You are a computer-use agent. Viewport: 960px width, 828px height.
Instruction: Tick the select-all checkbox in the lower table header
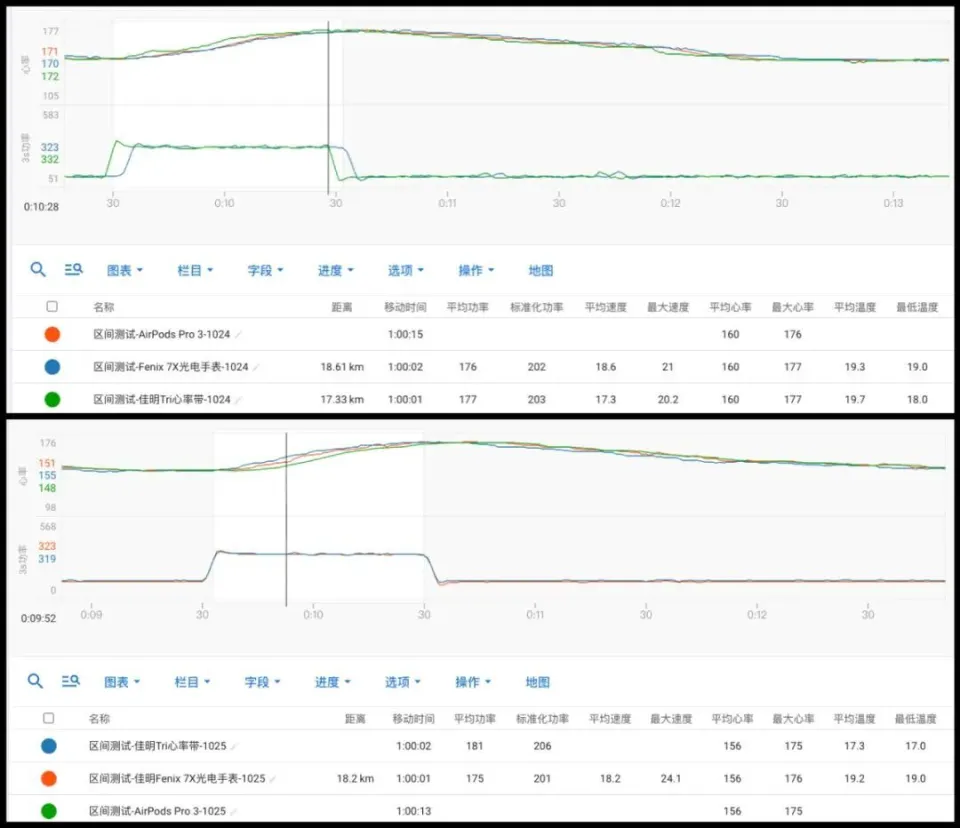point(48,718)
